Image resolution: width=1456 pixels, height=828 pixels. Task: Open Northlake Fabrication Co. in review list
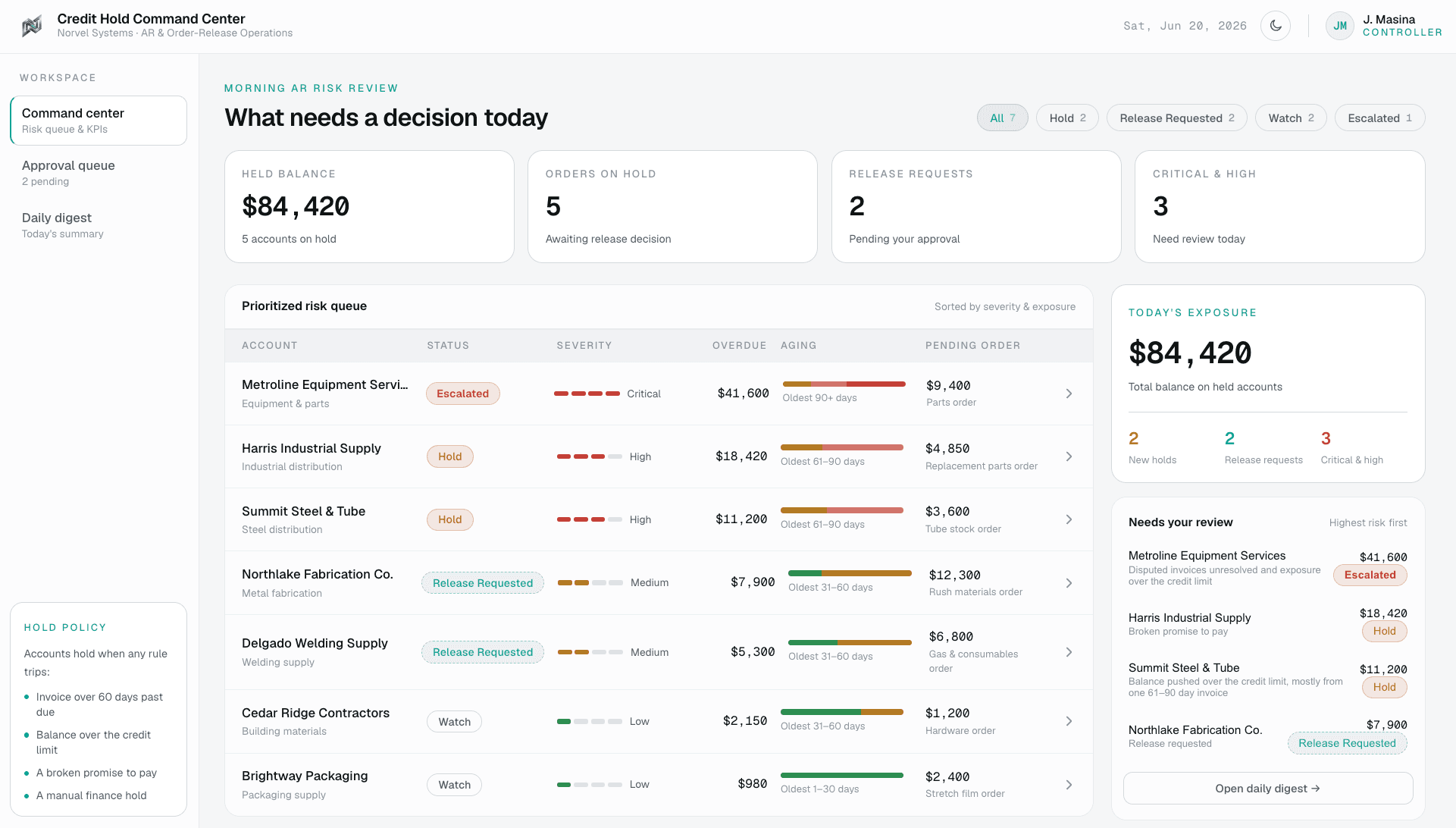coord(1267,736)
